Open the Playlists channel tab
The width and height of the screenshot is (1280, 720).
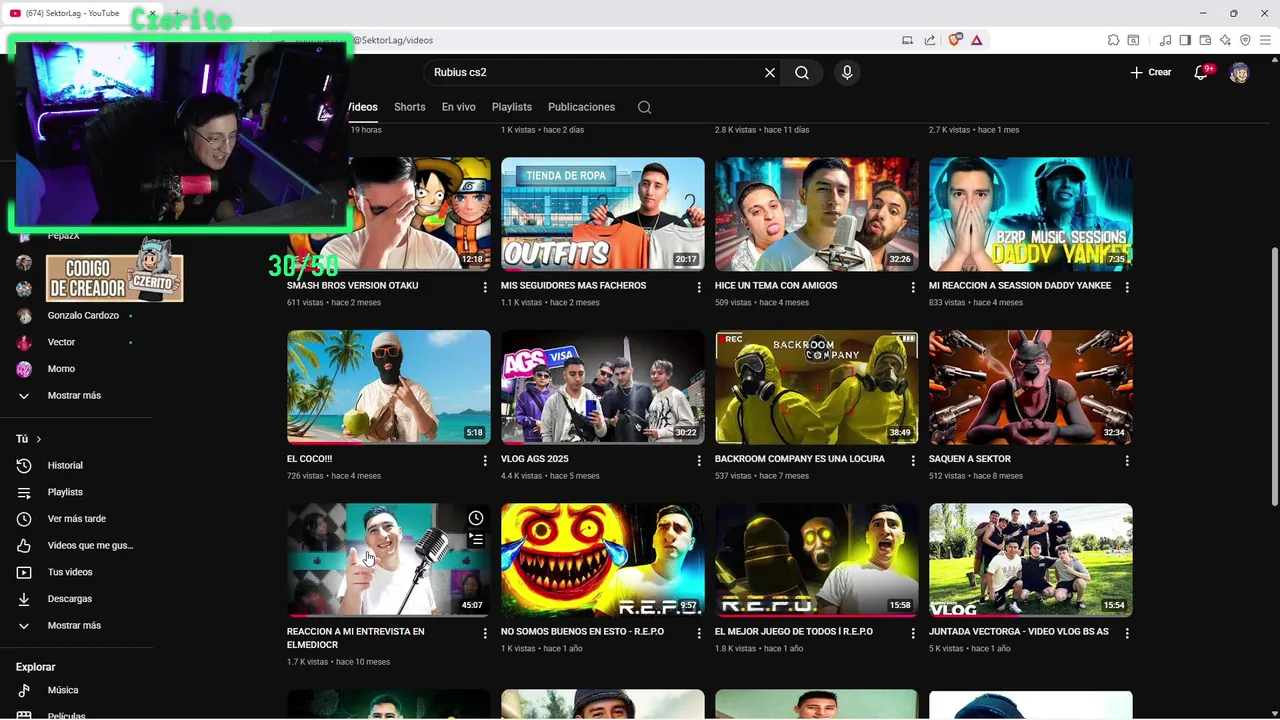[x=512, y=107]
